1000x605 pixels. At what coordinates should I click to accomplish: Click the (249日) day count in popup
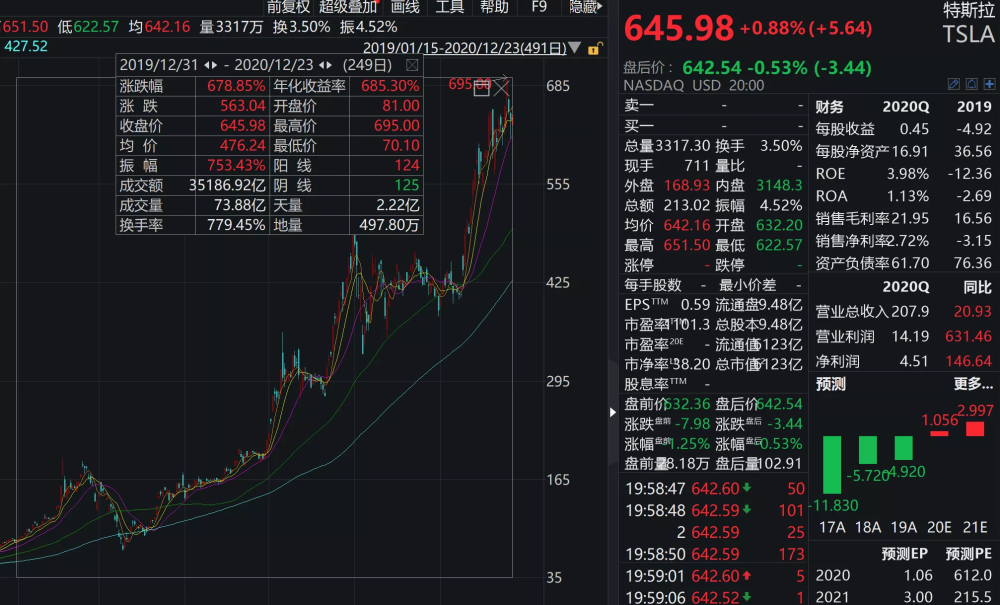367,65
